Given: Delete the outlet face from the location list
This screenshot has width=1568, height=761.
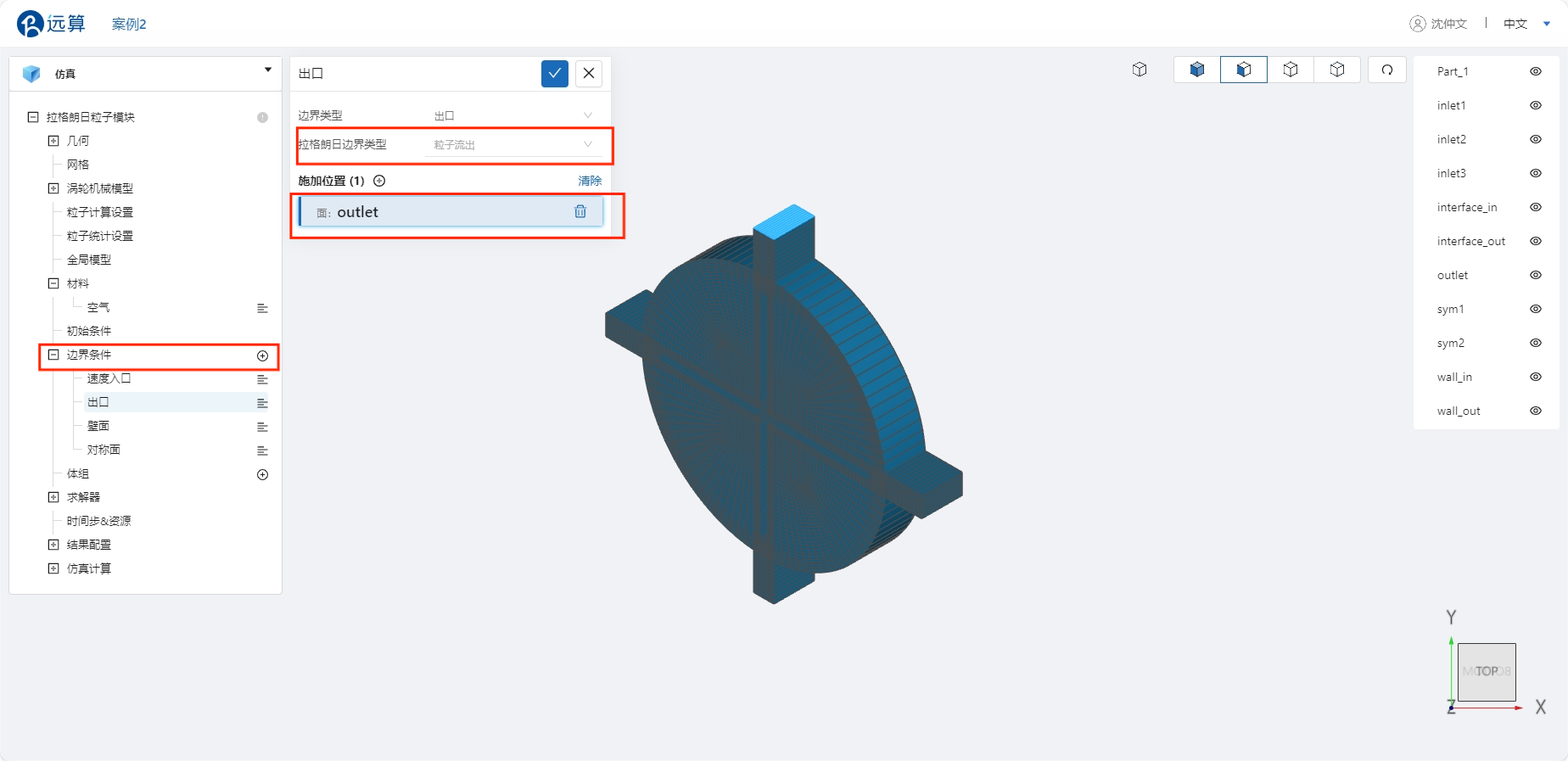Looking at the screenshot, I should [x=580, y=211].
